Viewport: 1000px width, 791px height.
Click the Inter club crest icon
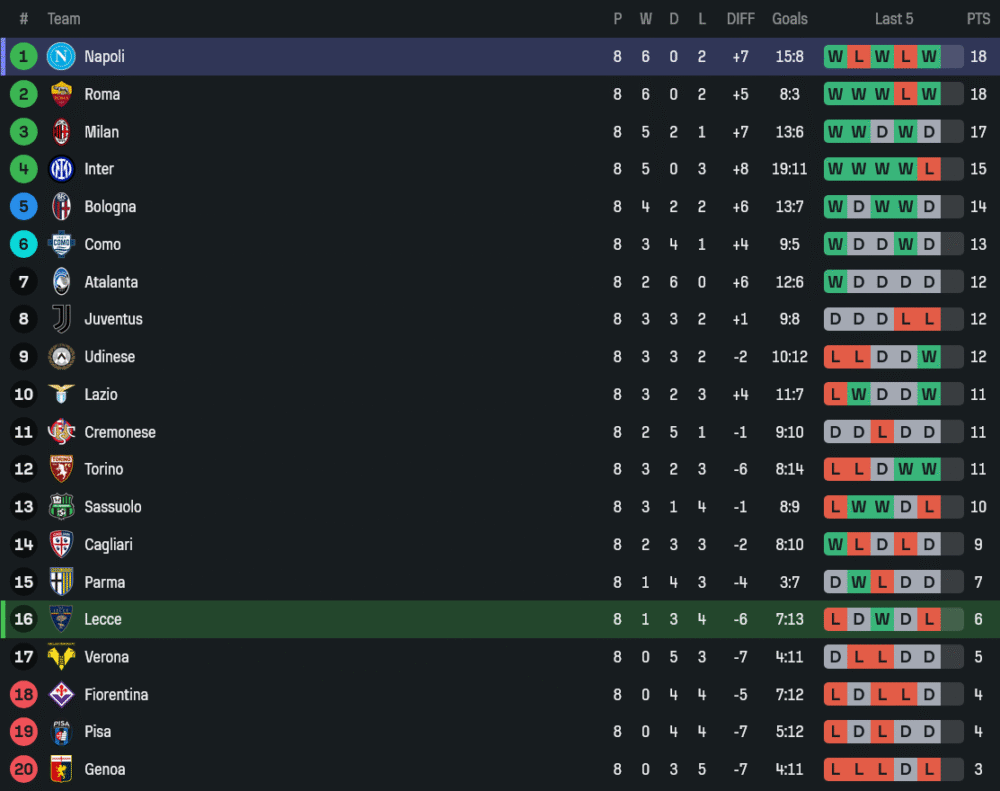point(61,169)
